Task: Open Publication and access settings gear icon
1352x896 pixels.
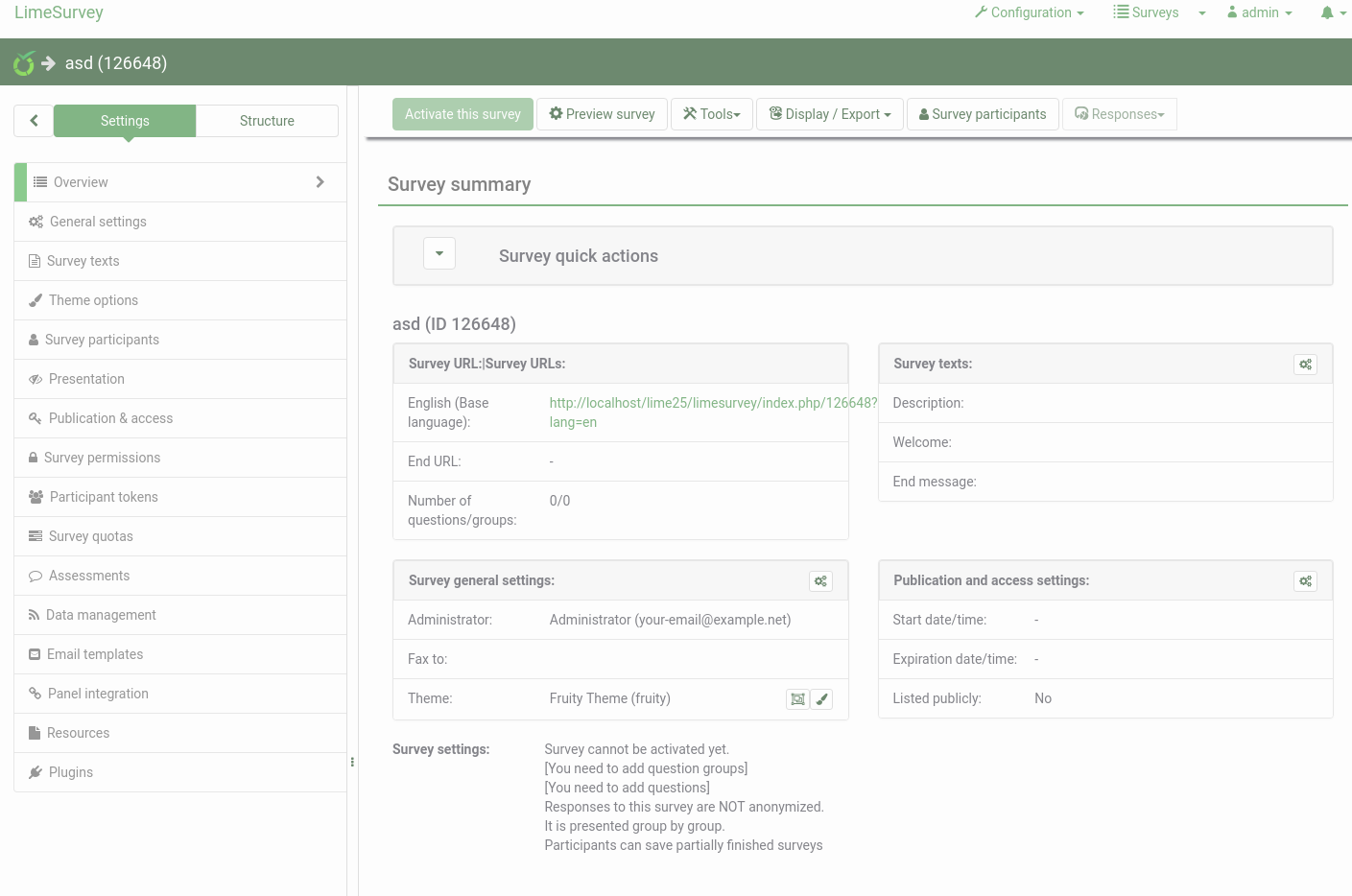Action: [1305, 581]
